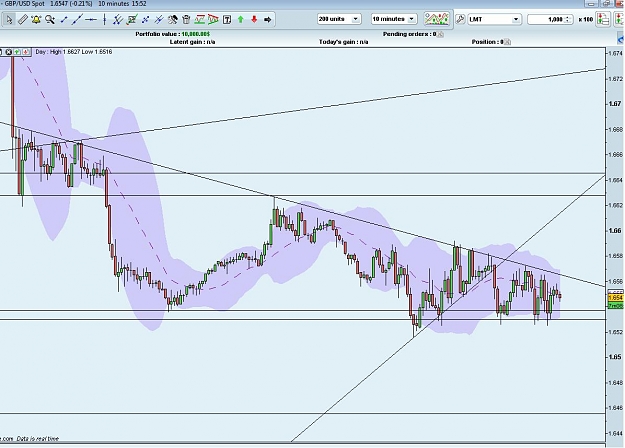The image size is (625, 448).
Task: Click the small red down-arrow chart button
Action: (26, 52)
